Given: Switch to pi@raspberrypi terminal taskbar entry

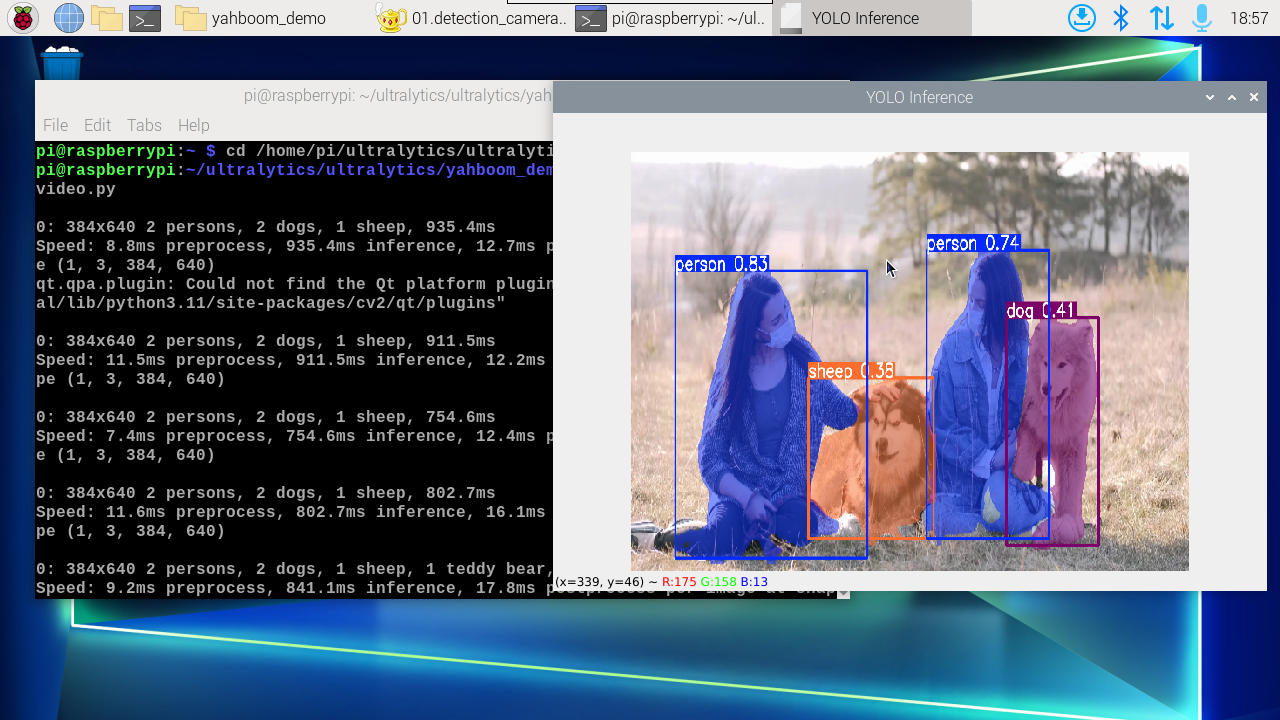Looking at the screenshot, I should click(672, 18).
